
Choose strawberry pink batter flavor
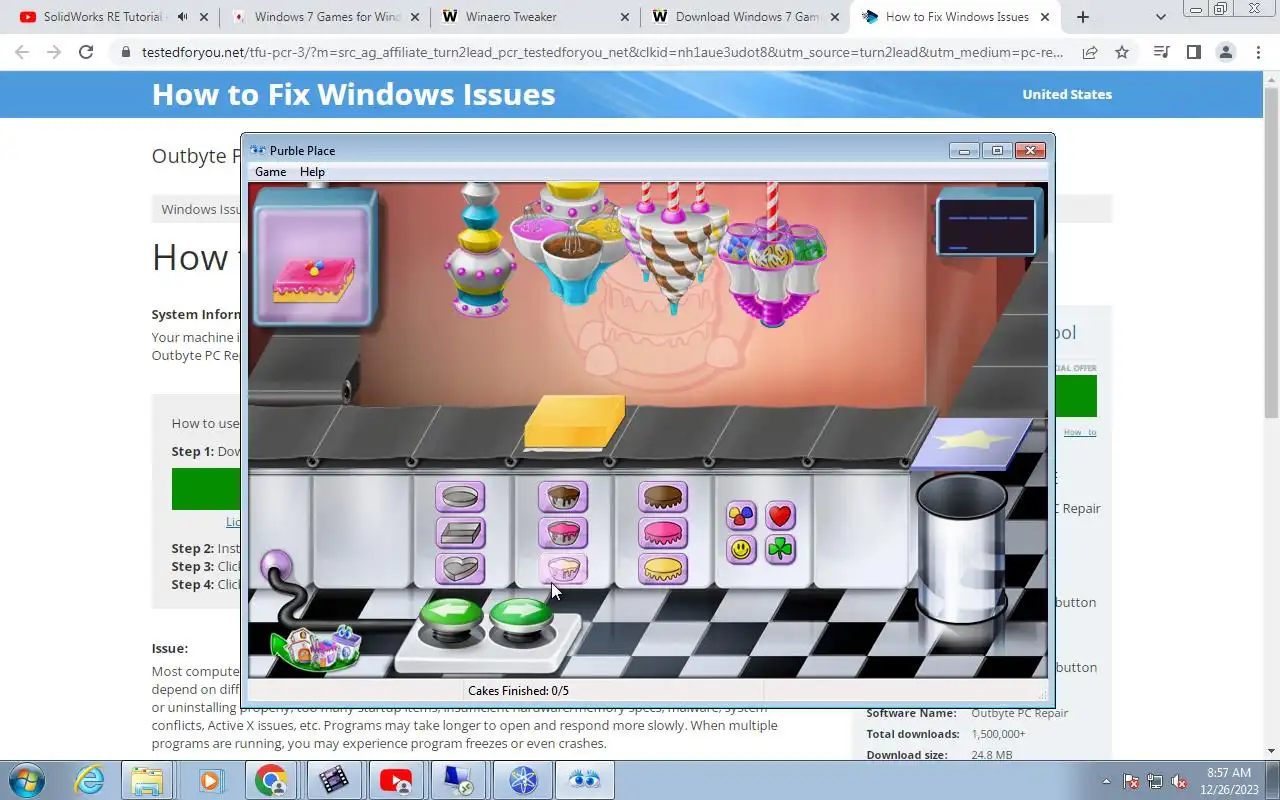563,533
